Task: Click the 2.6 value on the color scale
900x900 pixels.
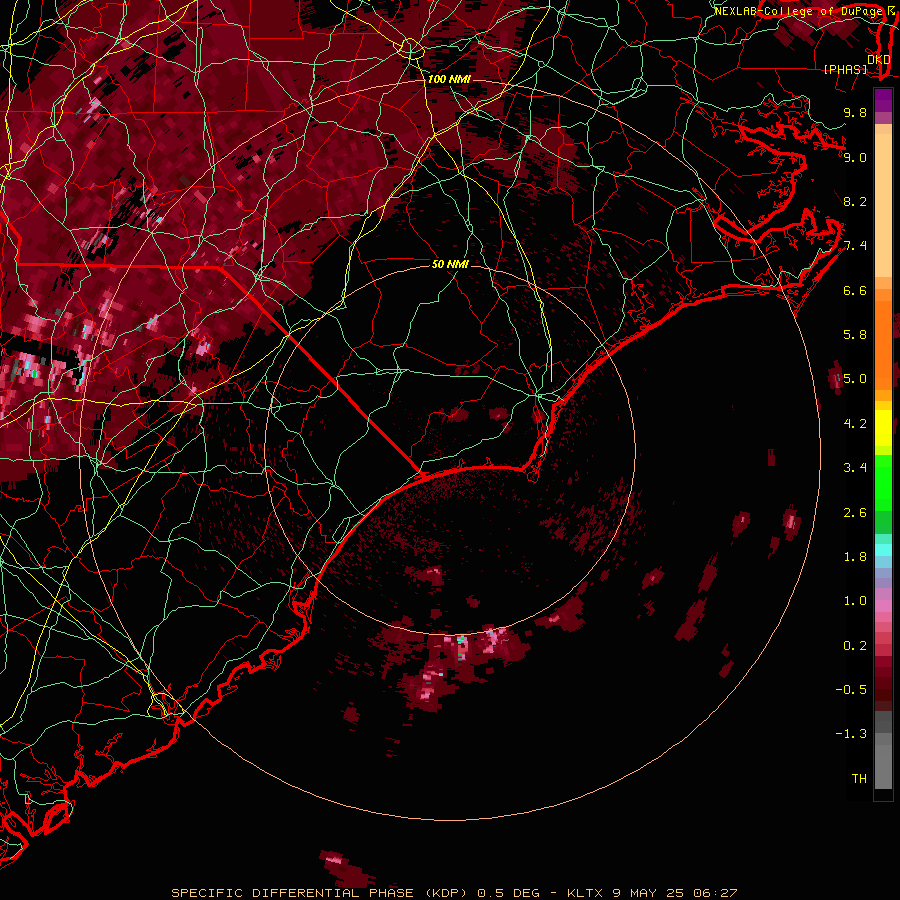Action: 855,513
